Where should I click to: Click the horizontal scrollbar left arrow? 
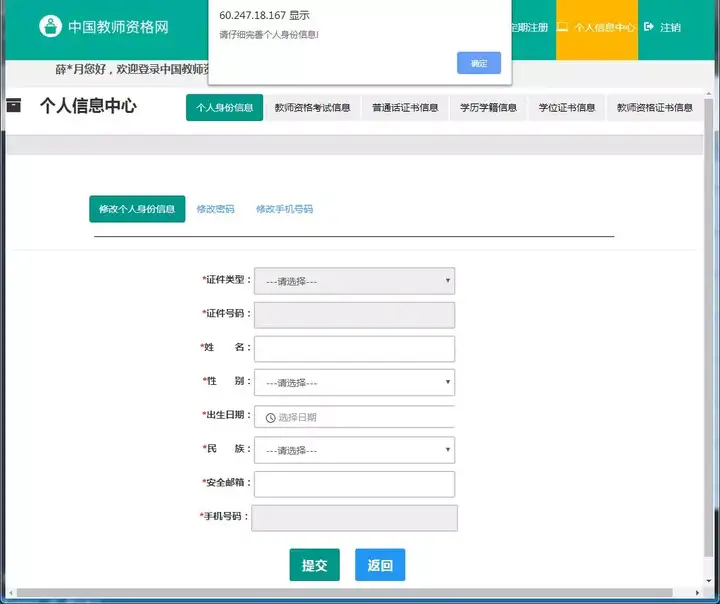click(x=11, y=593)
